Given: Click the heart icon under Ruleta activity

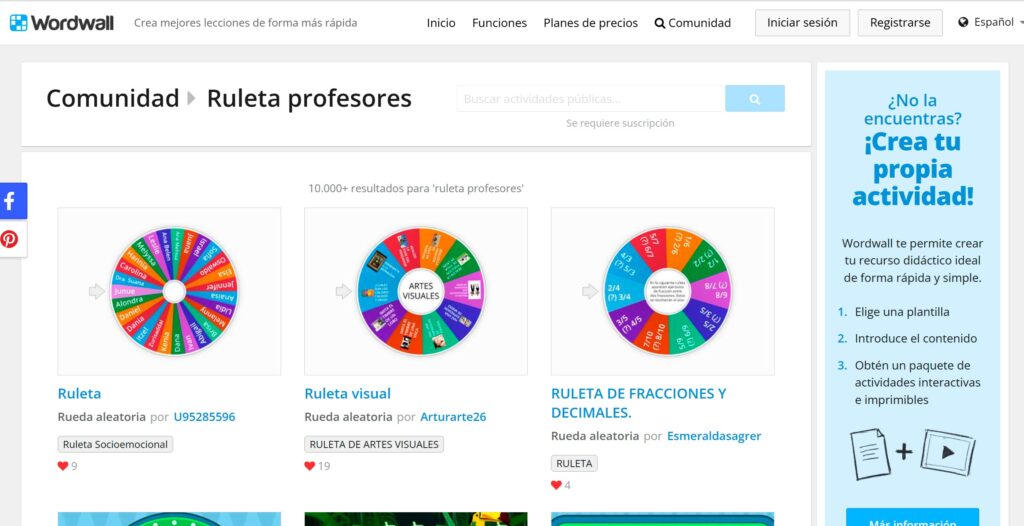Looking at the screenshot, I should tap(63, 466).
